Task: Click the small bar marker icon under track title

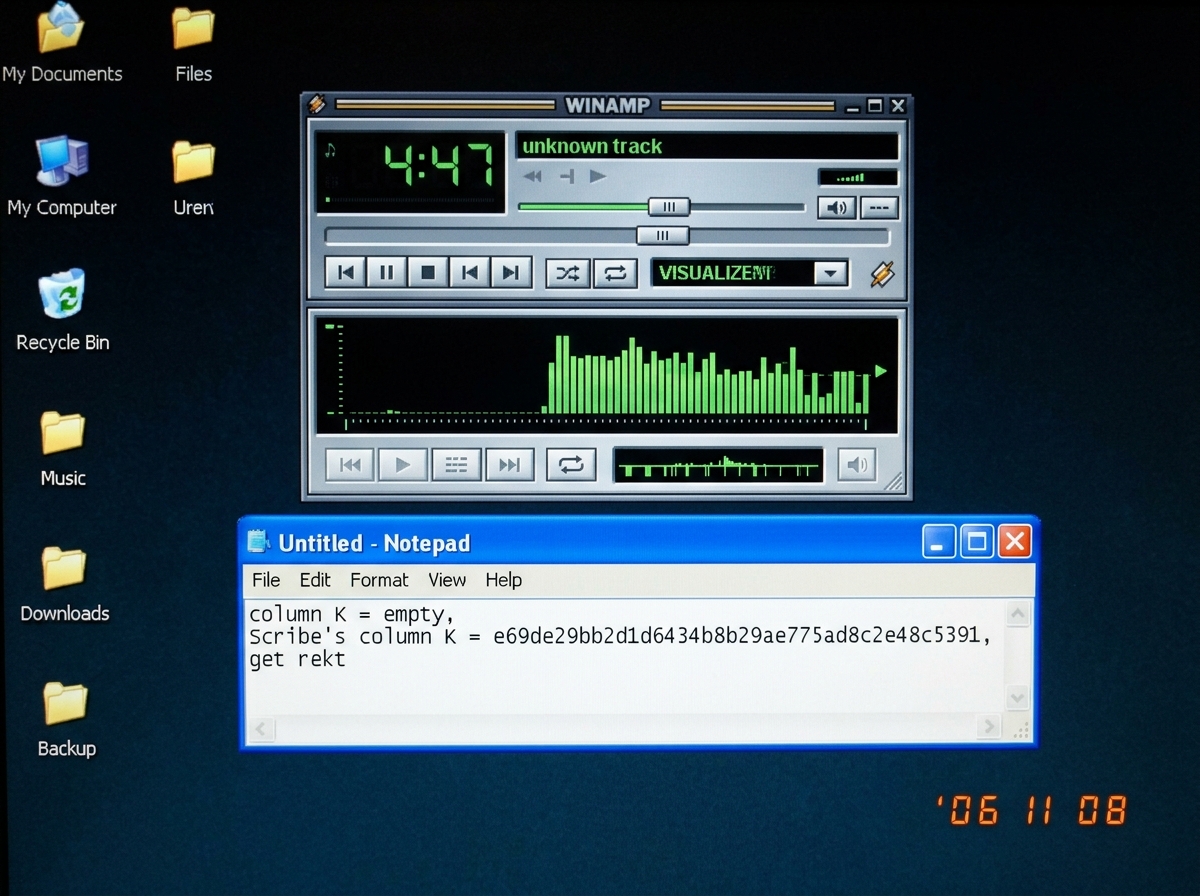Action: [x=567, y=176]
